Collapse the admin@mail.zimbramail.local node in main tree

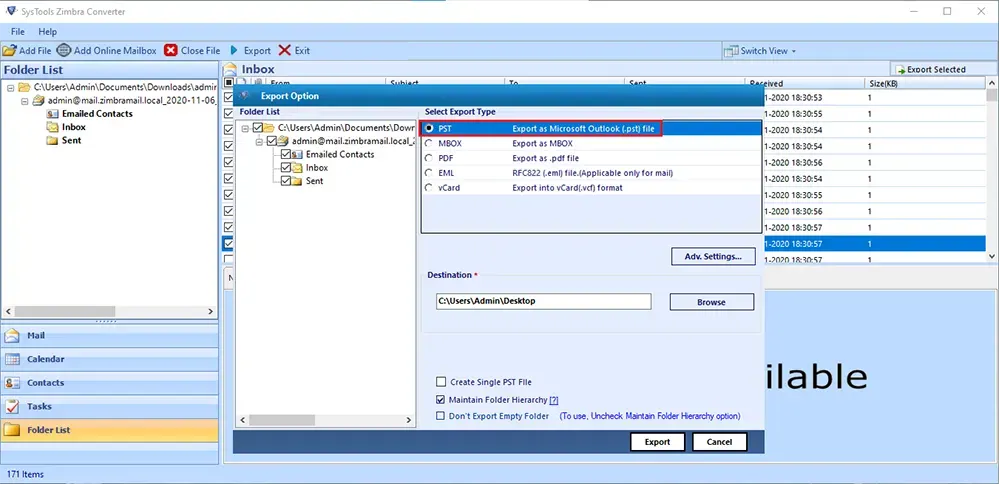(24, 101)
